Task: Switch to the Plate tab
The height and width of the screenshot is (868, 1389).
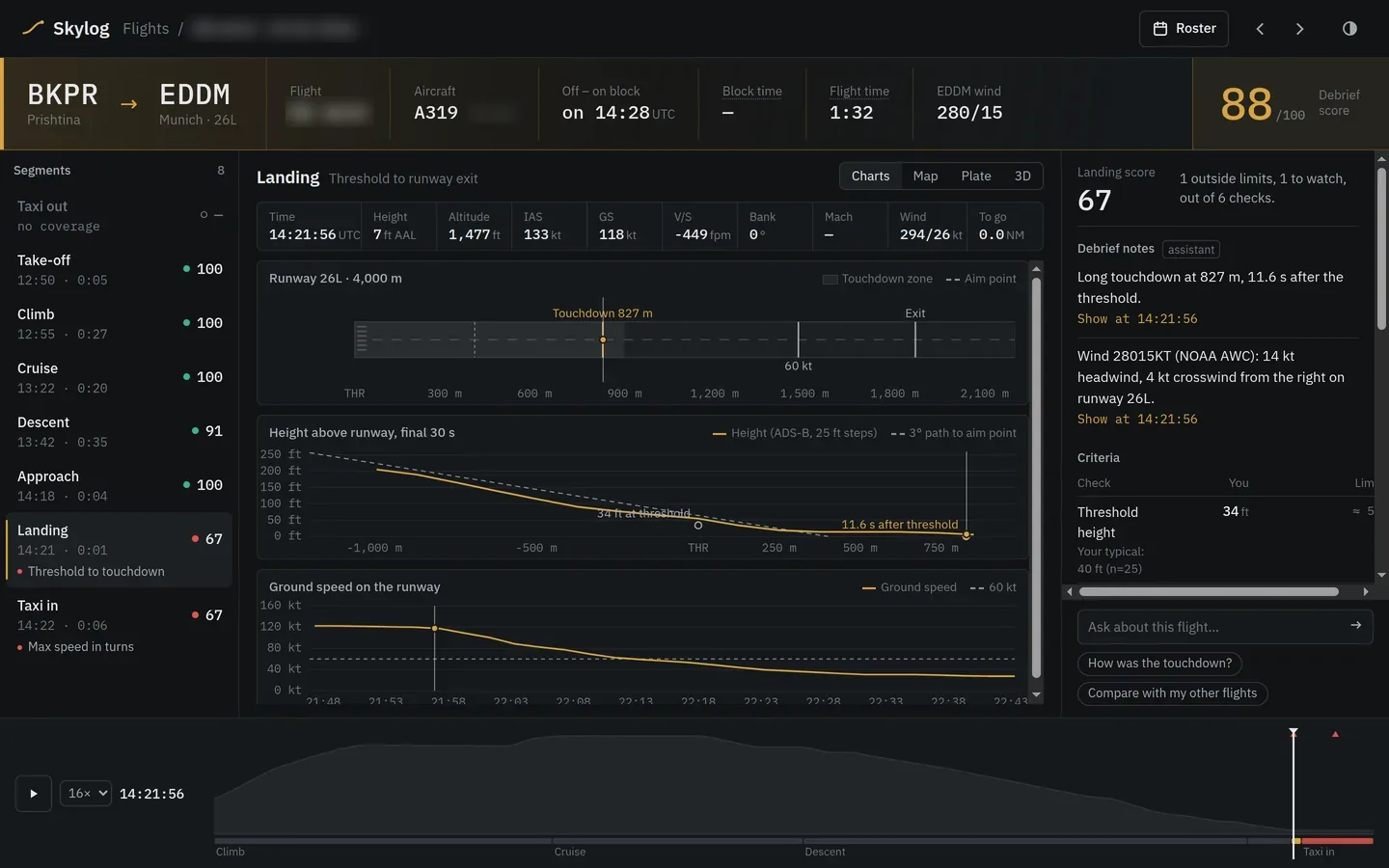Action: tap(976, 176)
